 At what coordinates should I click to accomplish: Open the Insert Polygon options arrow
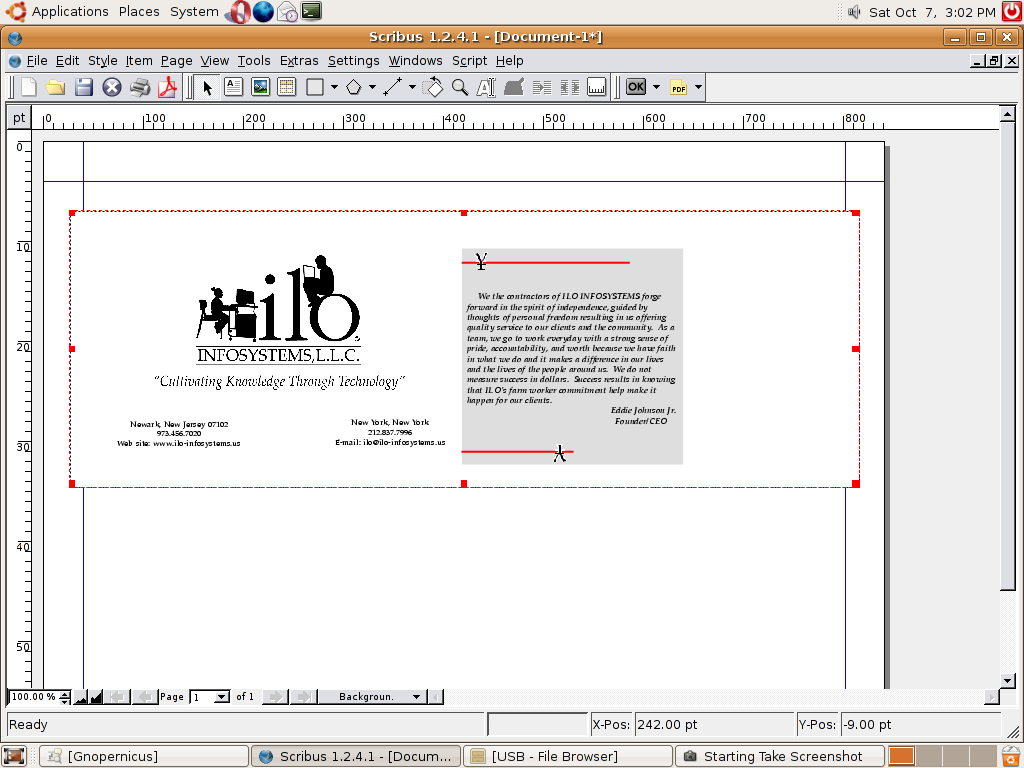point(372,87)
